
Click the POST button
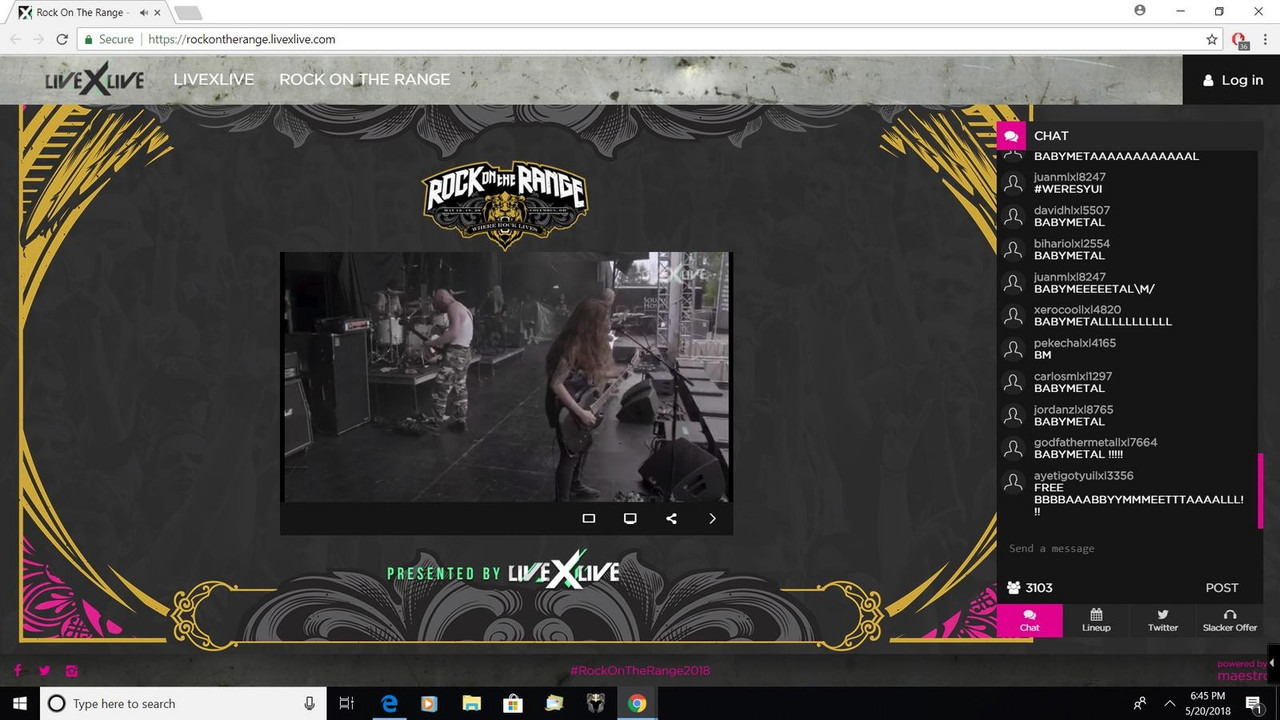coord(1221,588)
